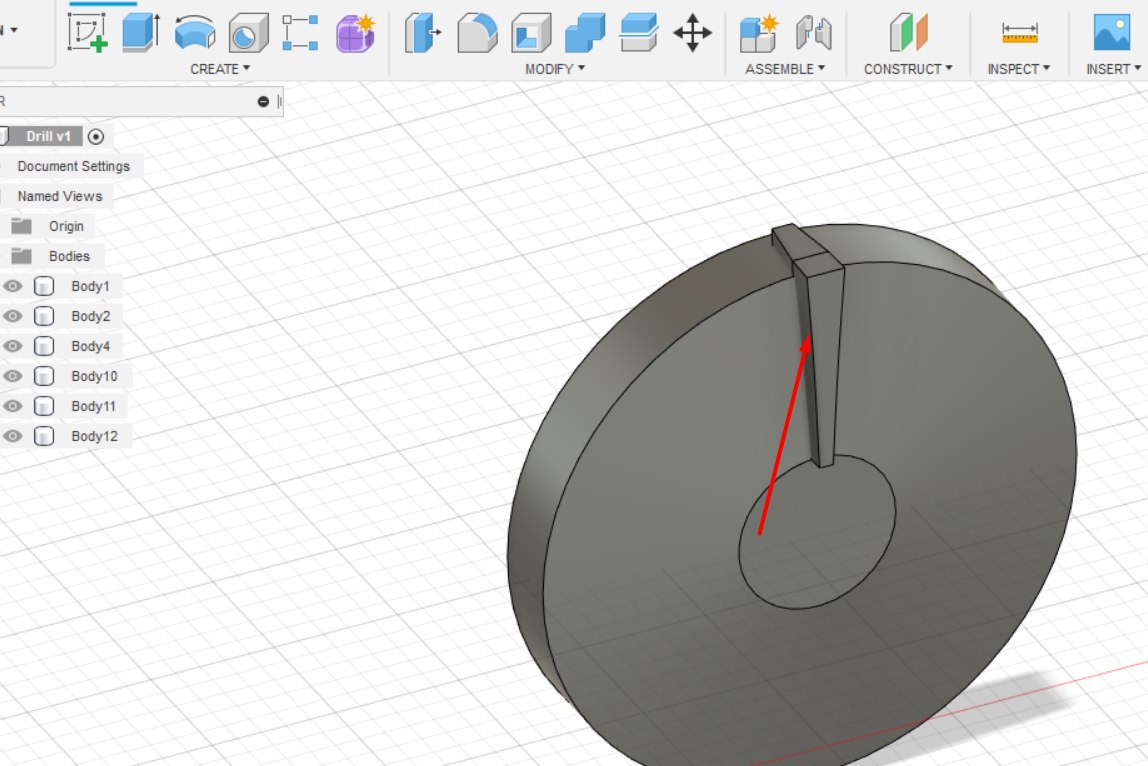Select the Hole tool
The height and width of the screenshot is (766, 1148).
coord(249,33)
